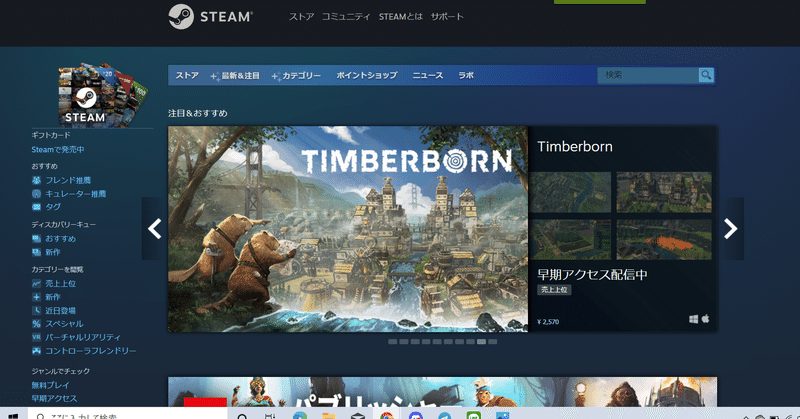This screenshot has height=419, width=800.
Task: Click the bottom-right Timberborn screenshot with lava
Action: click(x=664, y=239)
